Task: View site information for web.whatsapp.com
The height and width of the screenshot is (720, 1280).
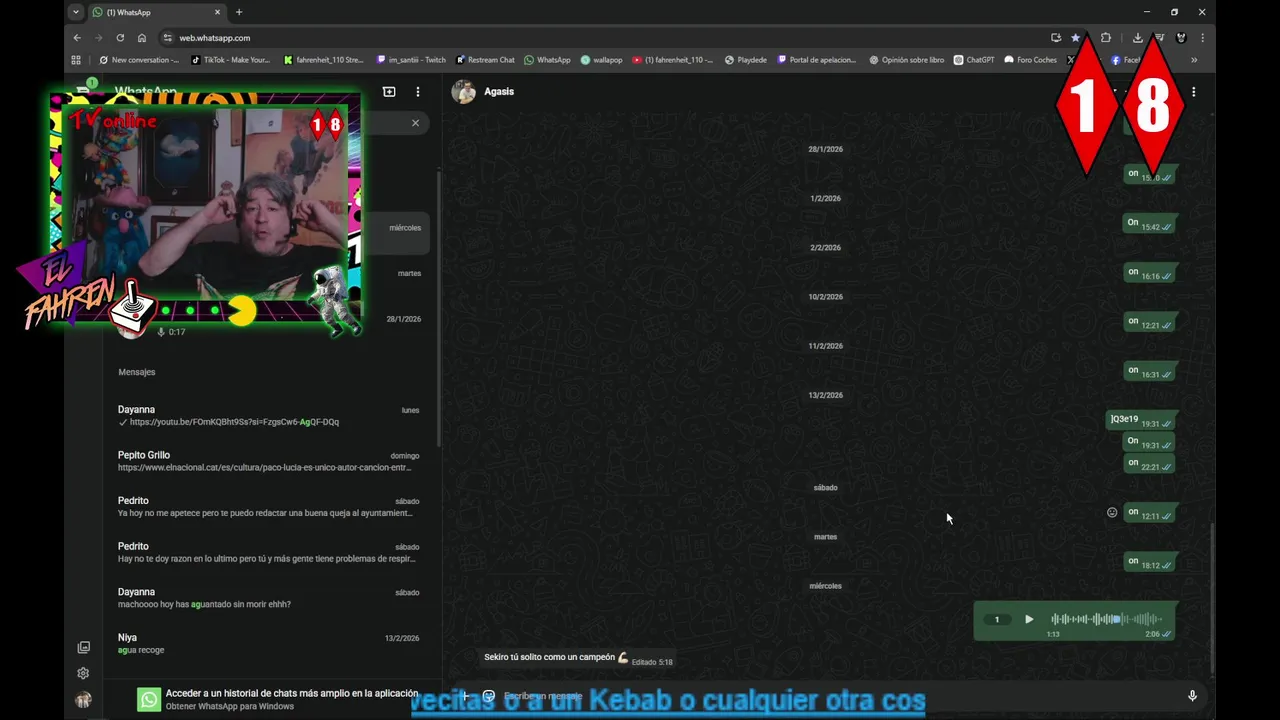Action: pos(167,38)
